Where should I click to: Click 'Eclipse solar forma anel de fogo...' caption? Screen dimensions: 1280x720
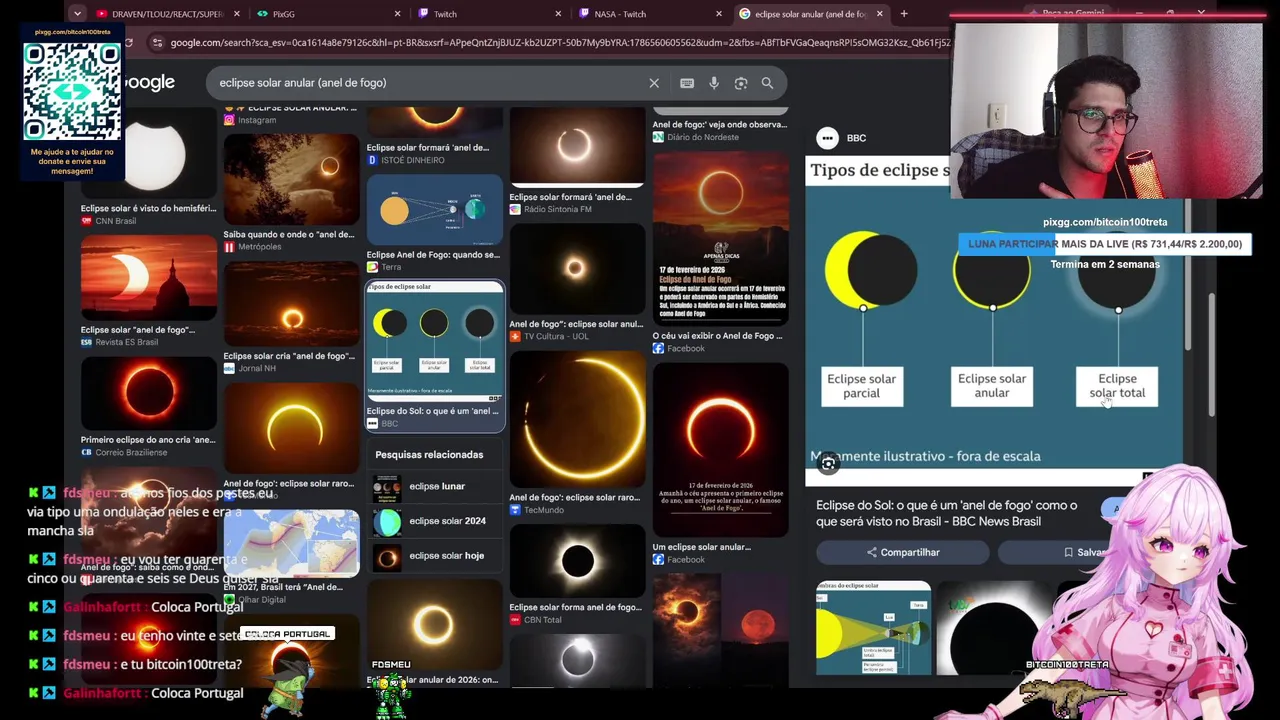[575, 607]
